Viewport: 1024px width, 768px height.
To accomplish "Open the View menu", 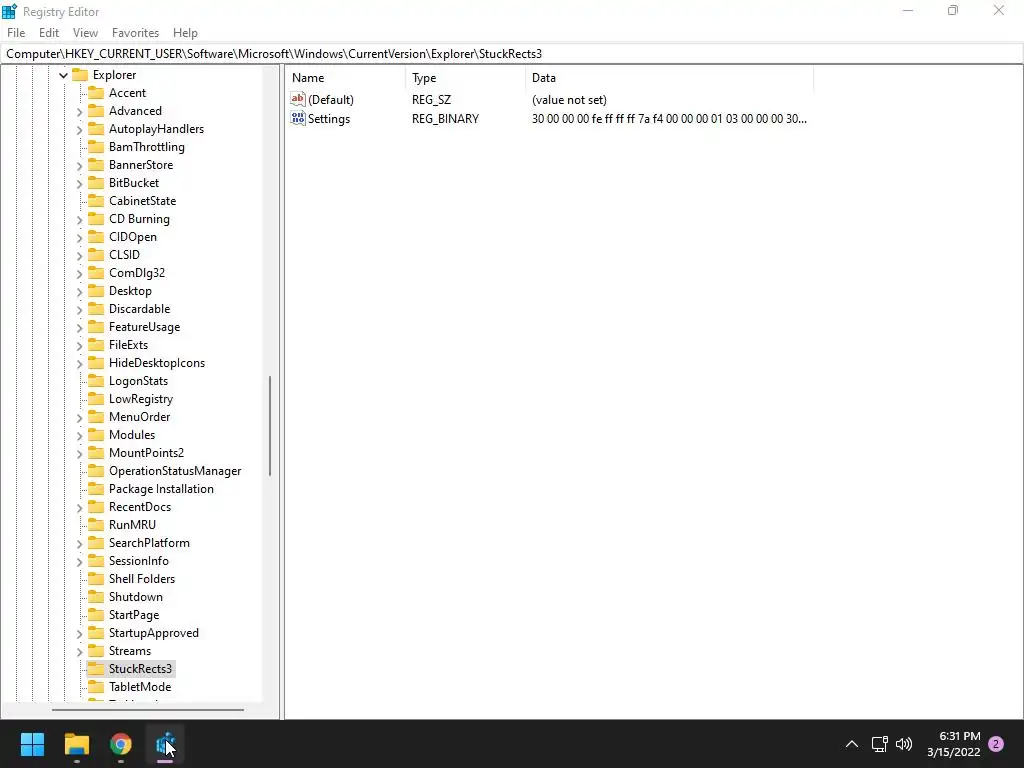I will (85, 33).
